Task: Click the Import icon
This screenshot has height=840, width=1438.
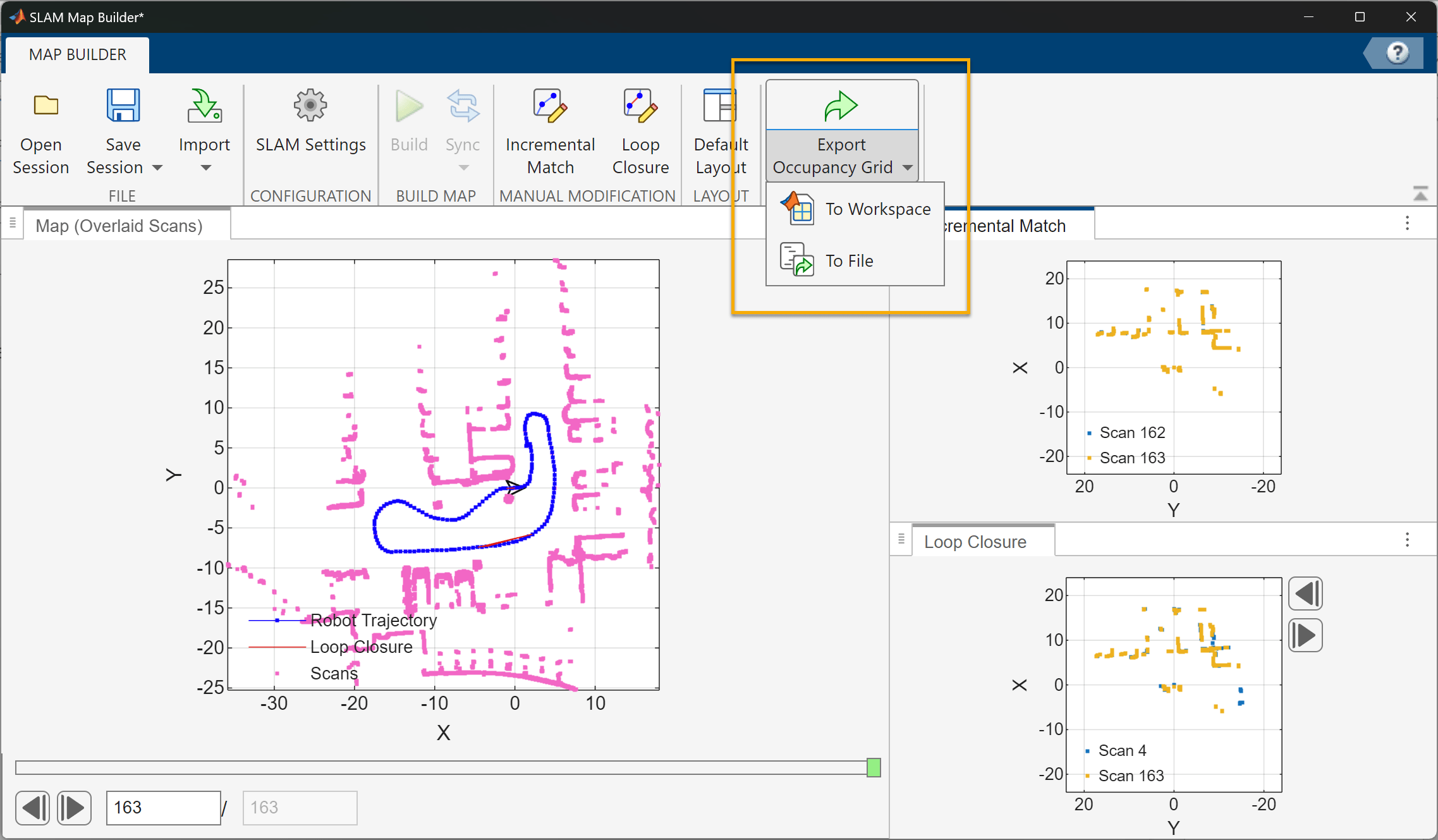Action: coord(204,106)
